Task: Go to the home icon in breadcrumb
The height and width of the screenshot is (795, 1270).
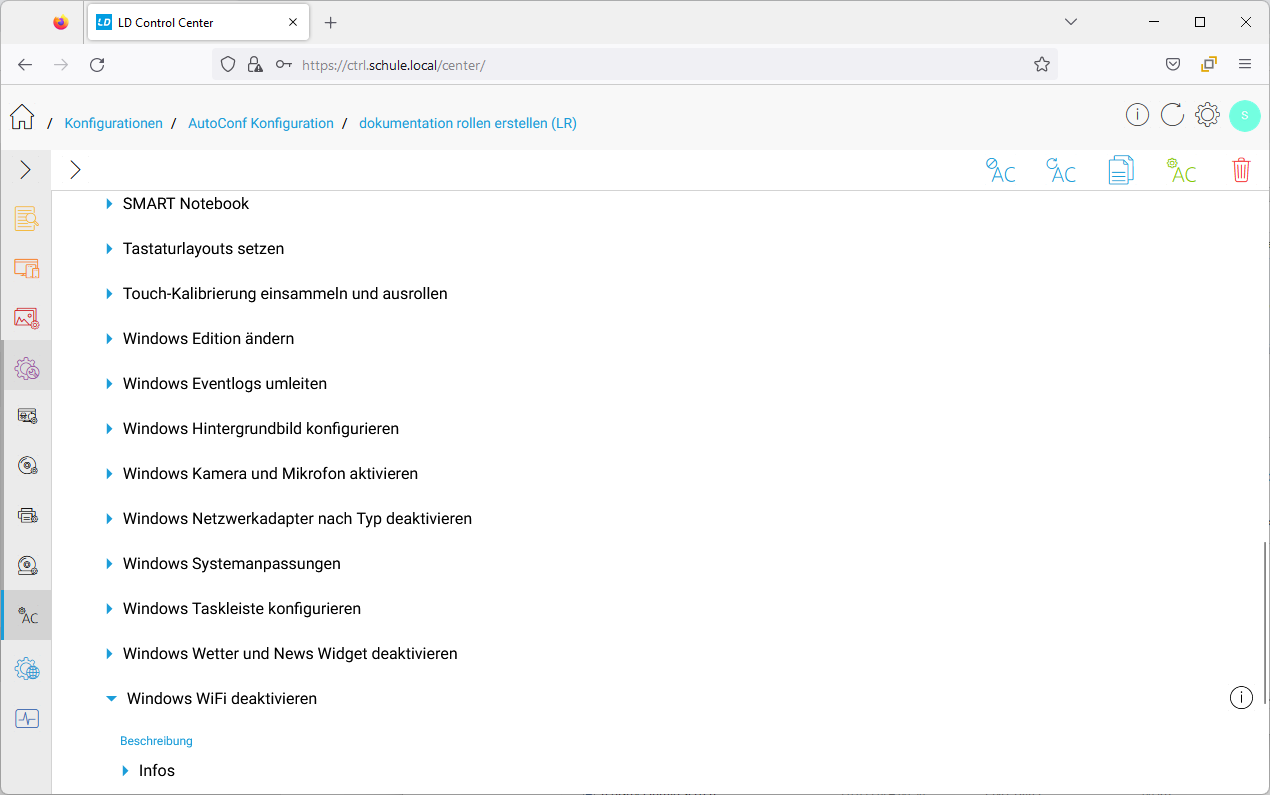Action: tap(22, 117)
